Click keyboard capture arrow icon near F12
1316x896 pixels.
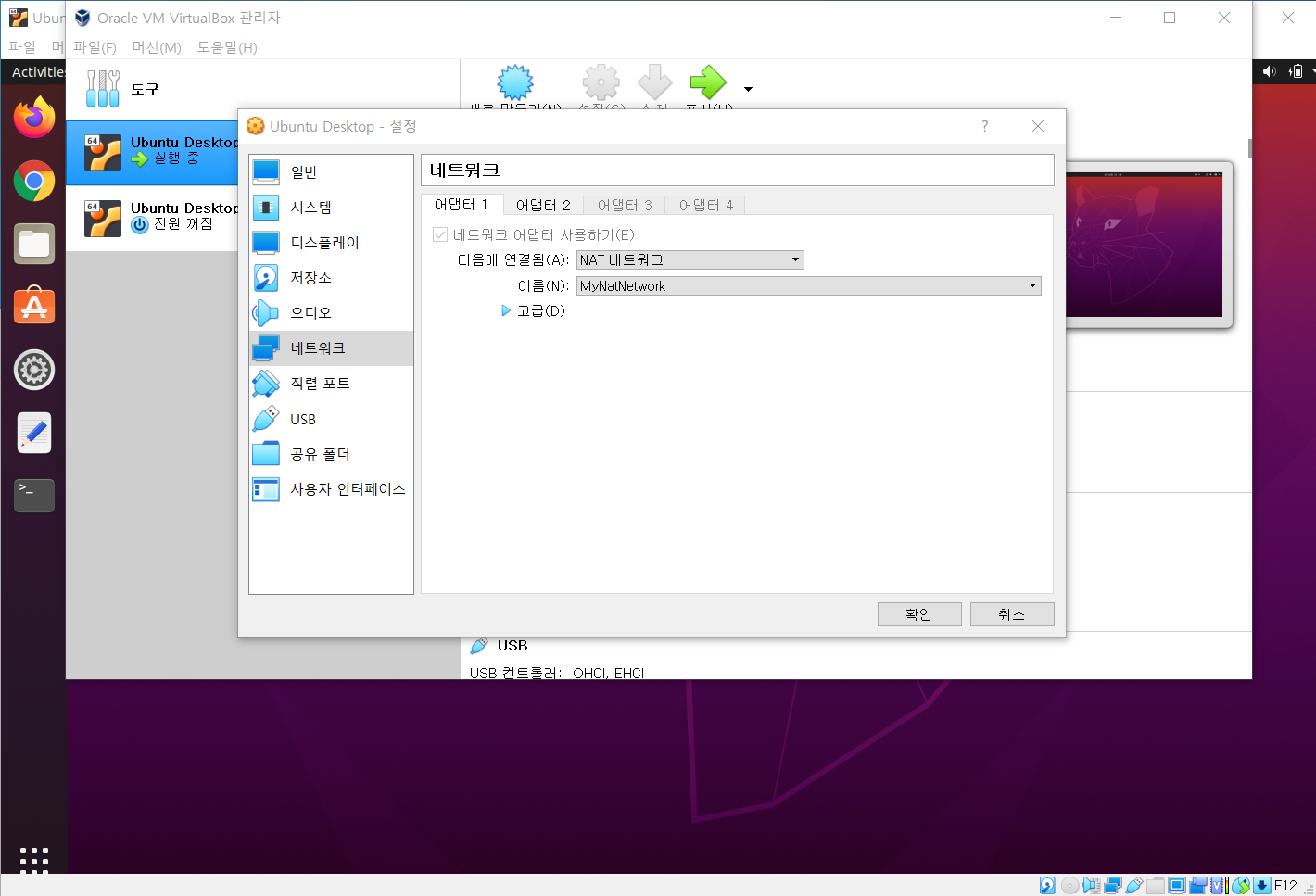(x=1261, y=886)
